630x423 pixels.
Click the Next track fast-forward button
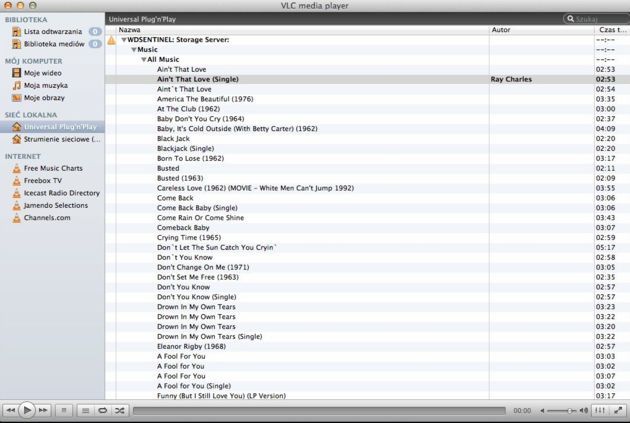[x=43, y=410]
